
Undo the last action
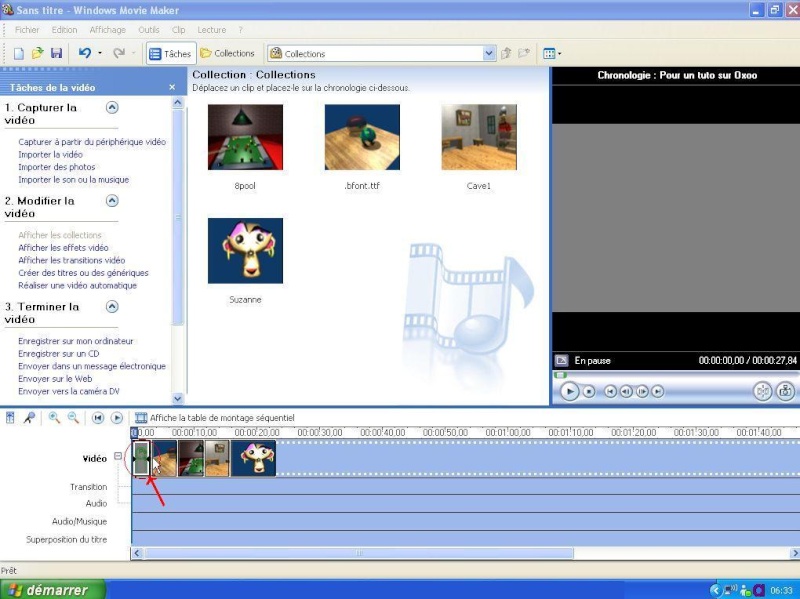coord(85,53)
